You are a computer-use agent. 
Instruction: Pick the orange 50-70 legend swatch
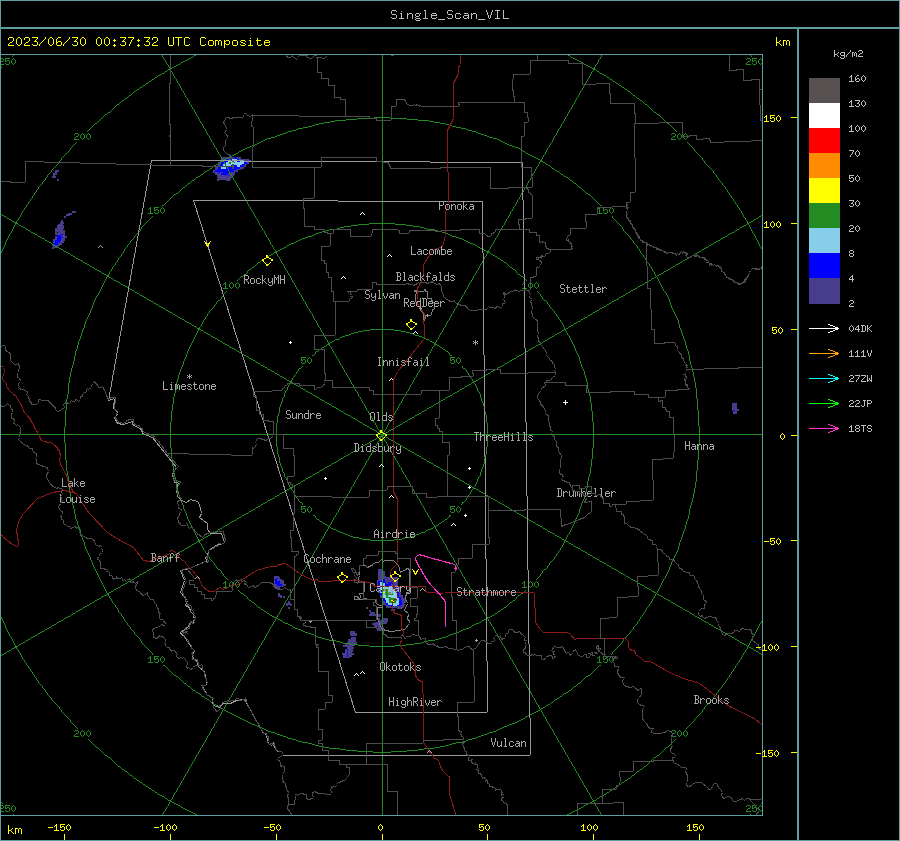824,166
